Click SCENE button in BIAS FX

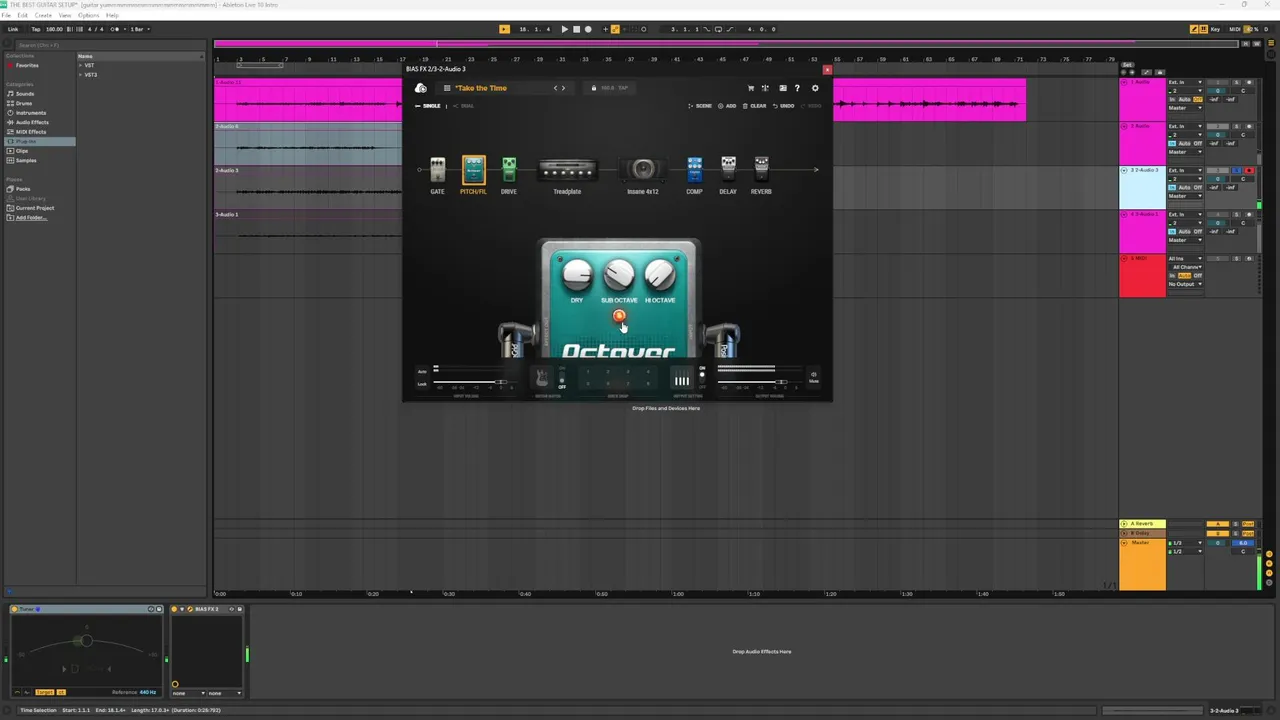pyautogui.click(x=700, y=106)
